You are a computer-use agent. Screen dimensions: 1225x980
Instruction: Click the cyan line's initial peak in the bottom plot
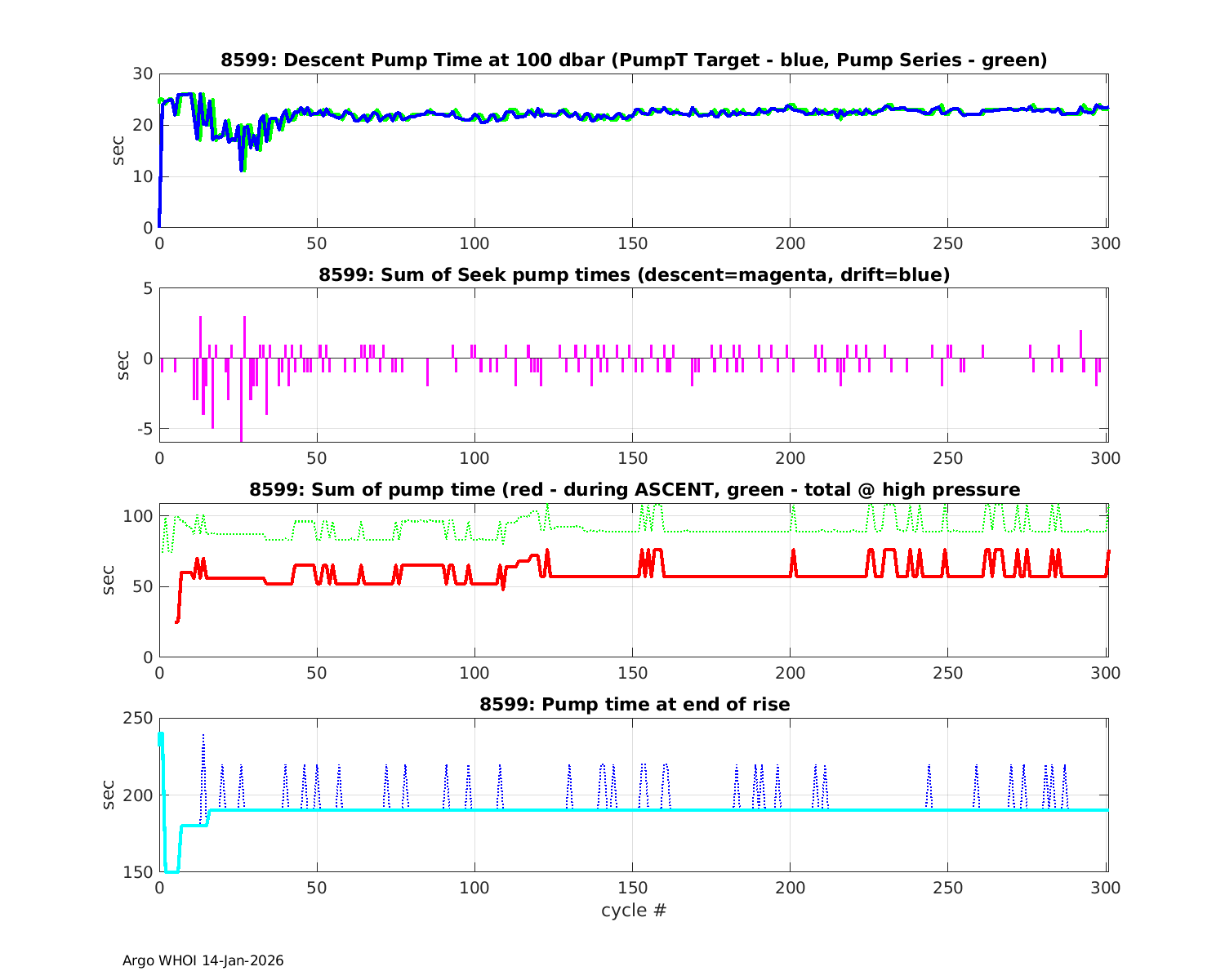coord(161,735)
